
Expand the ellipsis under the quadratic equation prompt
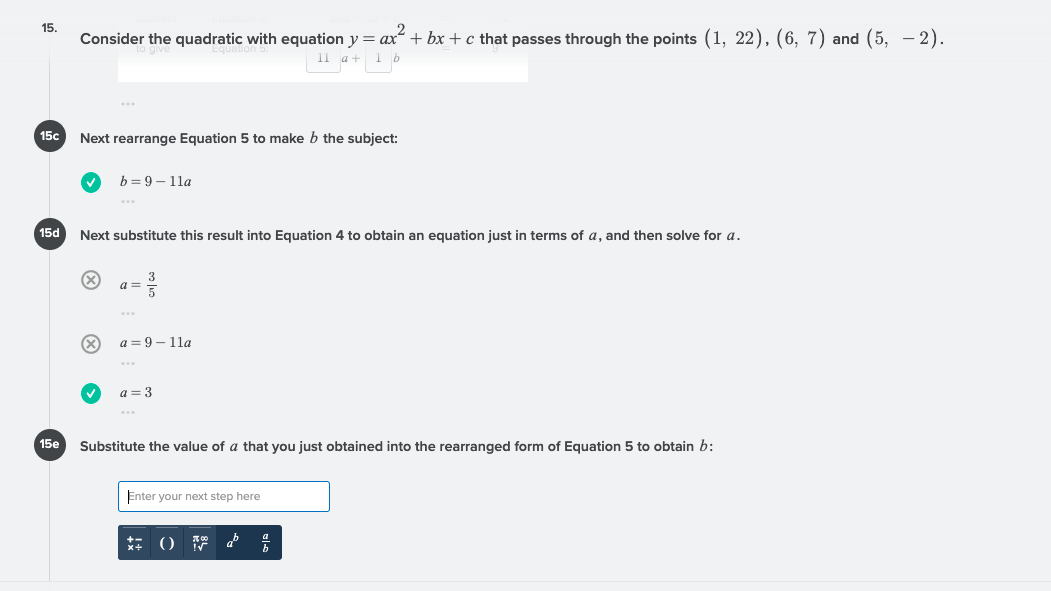[x=127, y=104]
